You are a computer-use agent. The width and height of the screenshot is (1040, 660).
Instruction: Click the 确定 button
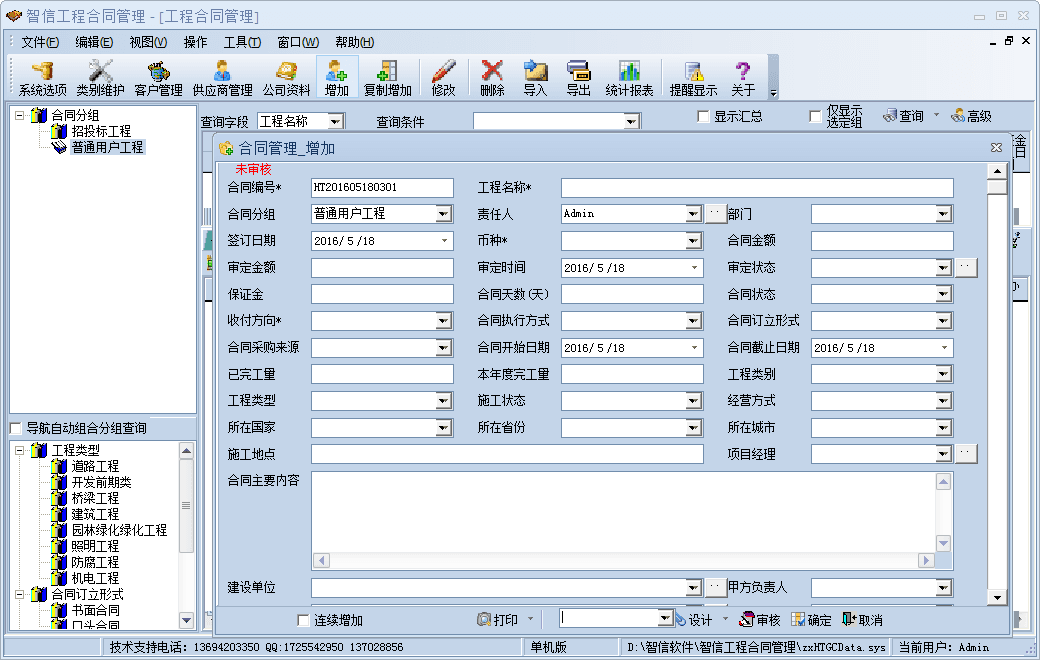(811, 620)
